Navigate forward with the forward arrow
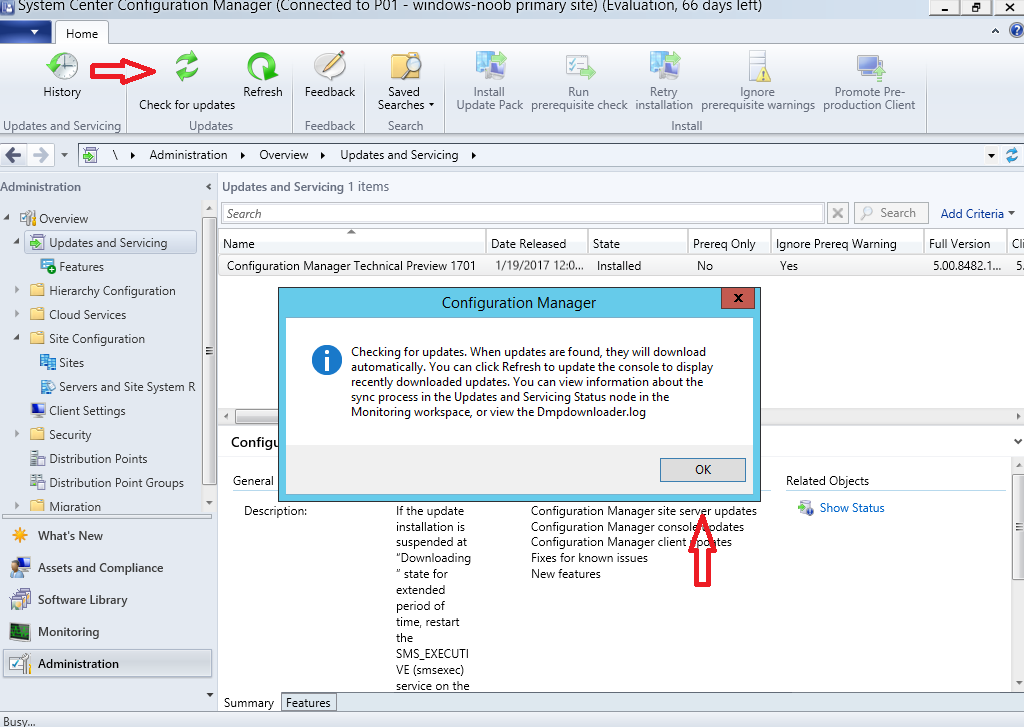Screen dimensions: 1024x727 (x=40, y=155)
